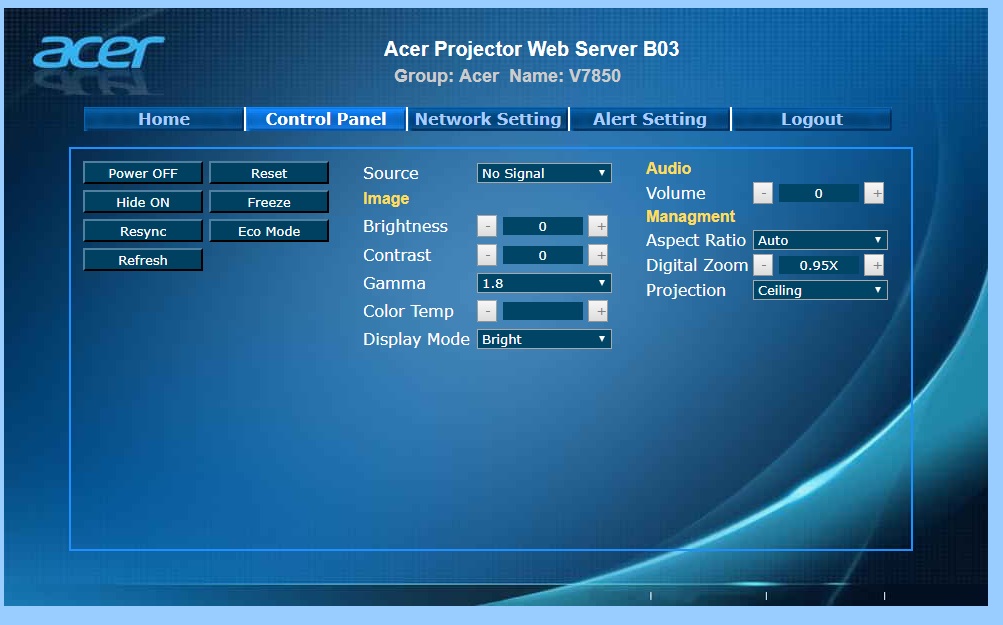Toggle the Freeze button
Viewport: 1003px width, 625px height.
point(269,202)
